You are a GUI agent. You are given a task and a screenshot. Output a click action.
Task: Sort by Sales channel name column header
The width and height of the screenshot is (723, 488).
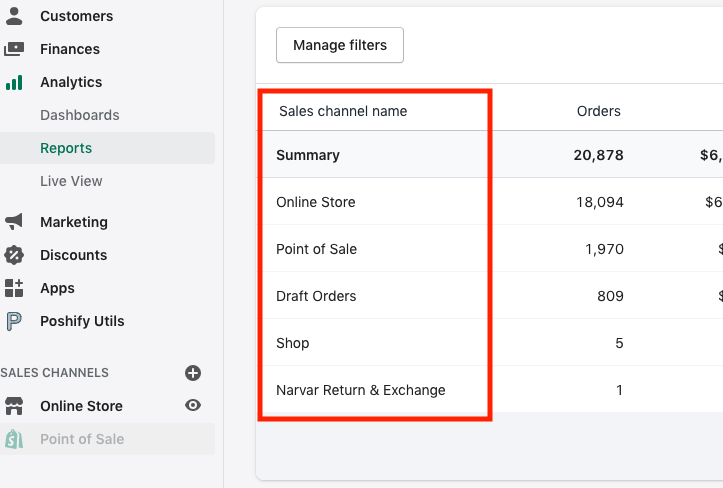[x=343, y=111]
